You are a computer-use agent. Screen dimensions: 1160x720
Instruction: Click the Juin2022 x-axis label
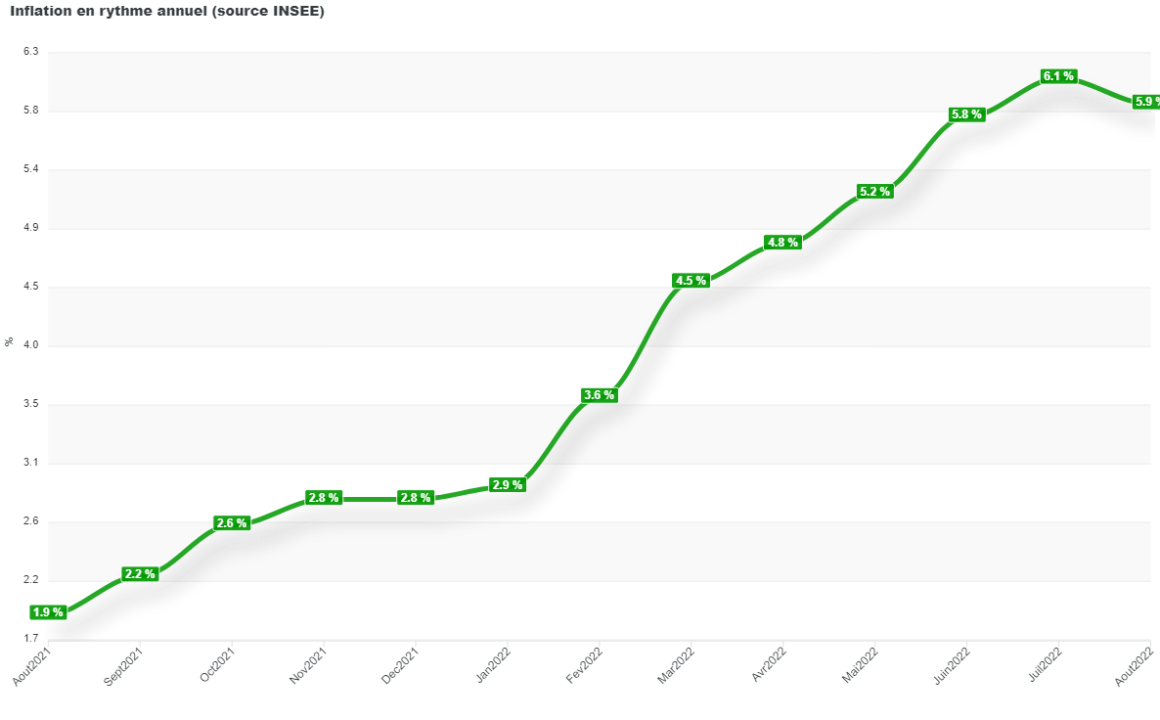(x=951, y=666)
